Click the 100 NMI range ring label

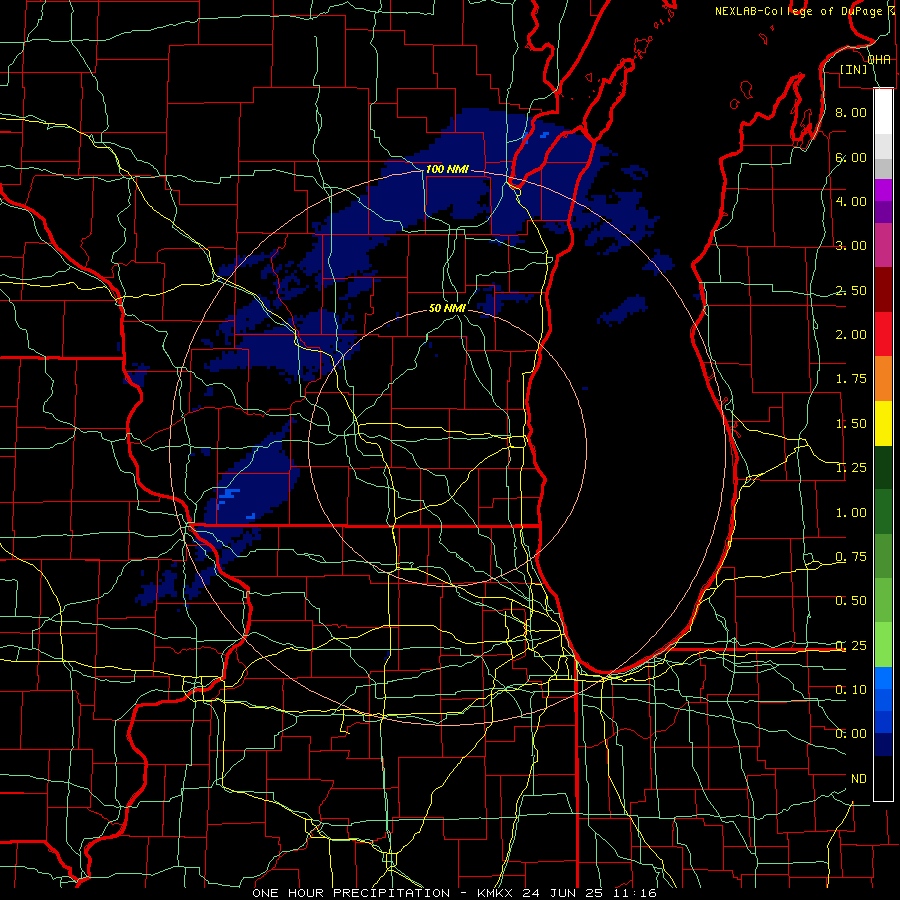pyautogui.click(x=447, y=170)
